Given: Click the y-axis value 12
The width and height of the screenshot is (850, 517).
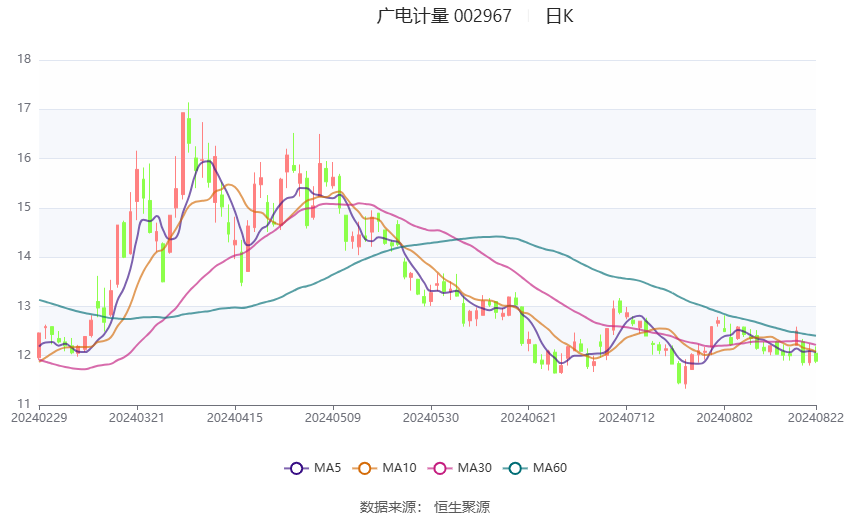Looking at the screenshot, I should [x=24, y=356].
